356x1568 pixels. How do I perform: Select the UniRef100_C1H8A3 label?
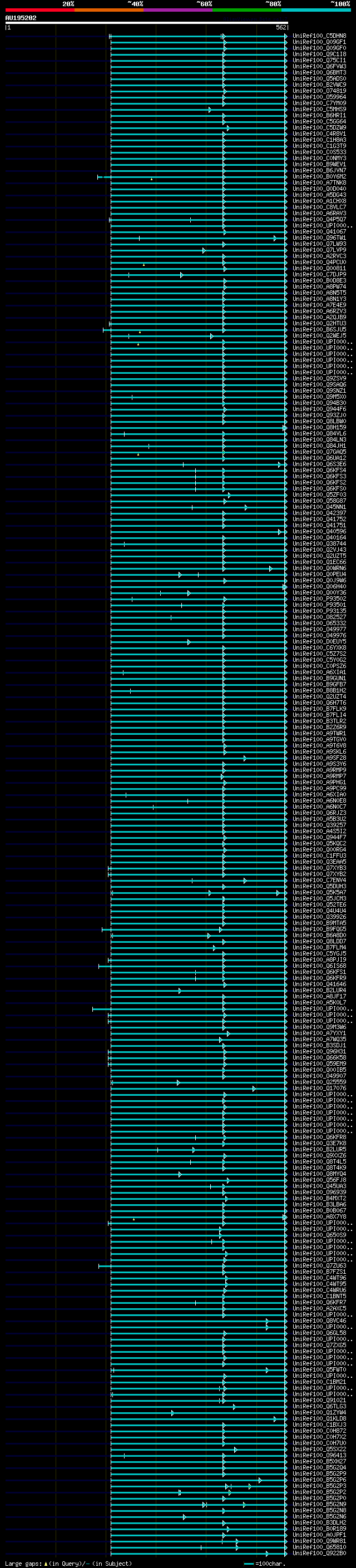click(319, 140)
